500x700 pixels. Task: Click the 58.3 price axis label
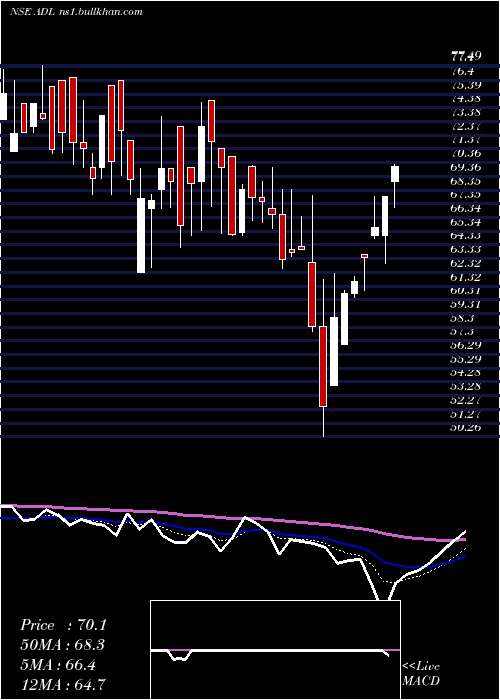(463, 318)
